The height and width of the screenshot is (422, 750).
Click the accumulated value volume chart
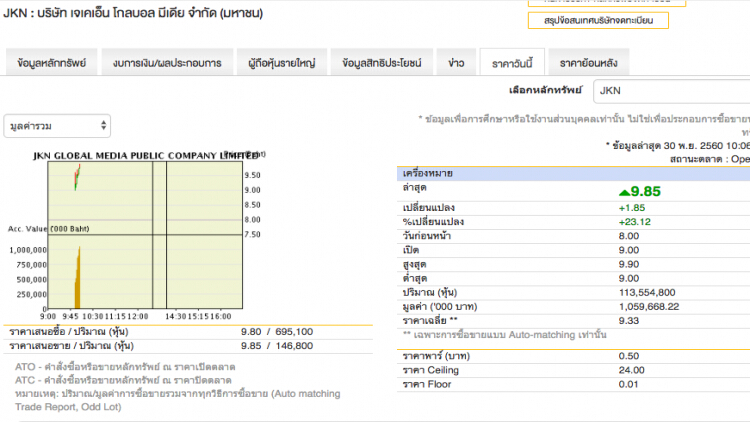tap(145, 272)
